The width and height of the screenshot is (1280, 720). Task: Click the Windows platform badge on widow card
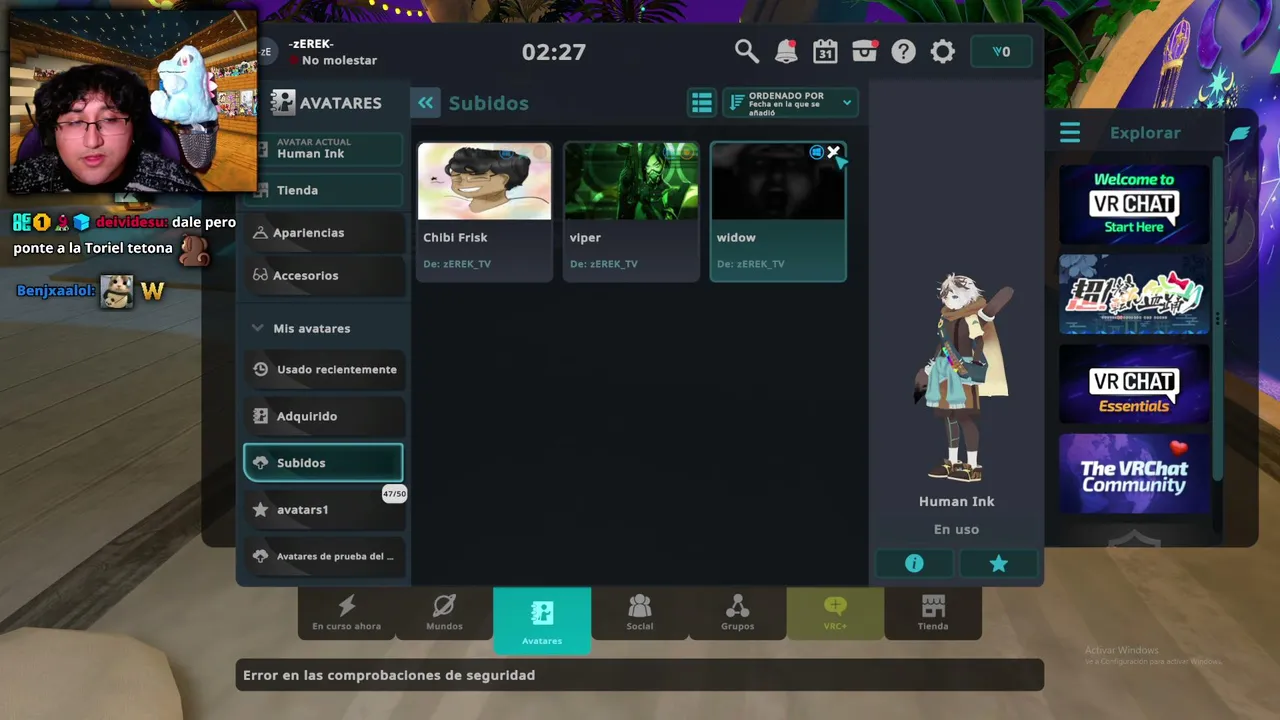(x=817, y=152)
